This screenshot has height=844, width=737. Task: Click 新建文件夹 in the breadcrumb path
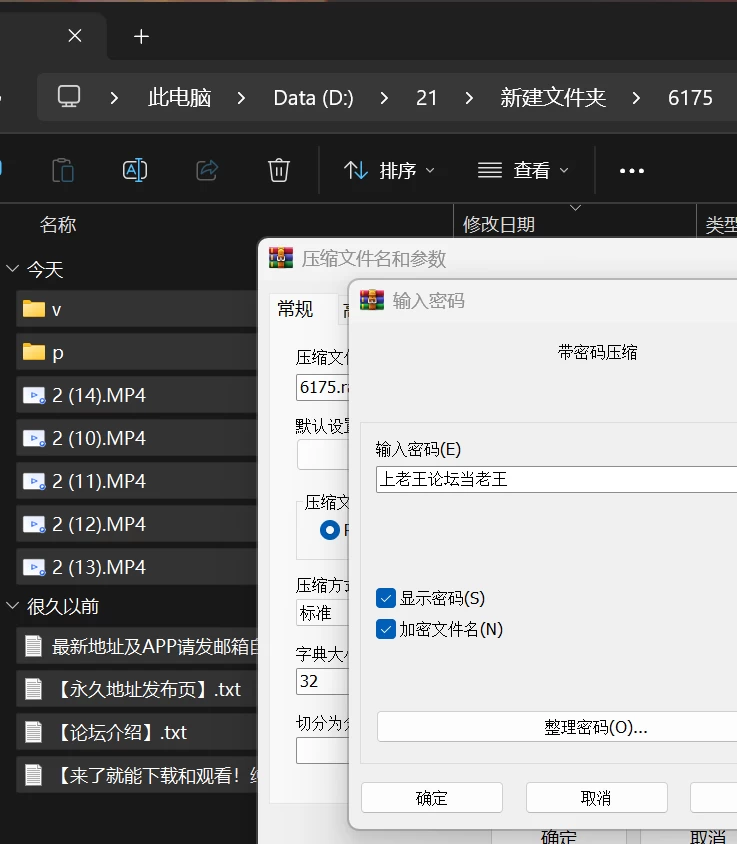(x=553, y=98)
